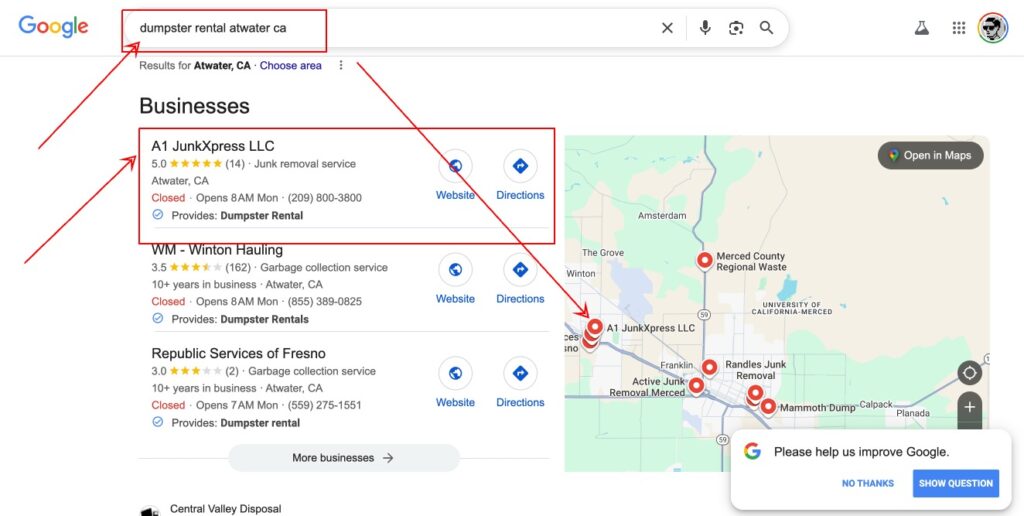Click the search query input field
Screen dimensions: 1024x516
390,28
